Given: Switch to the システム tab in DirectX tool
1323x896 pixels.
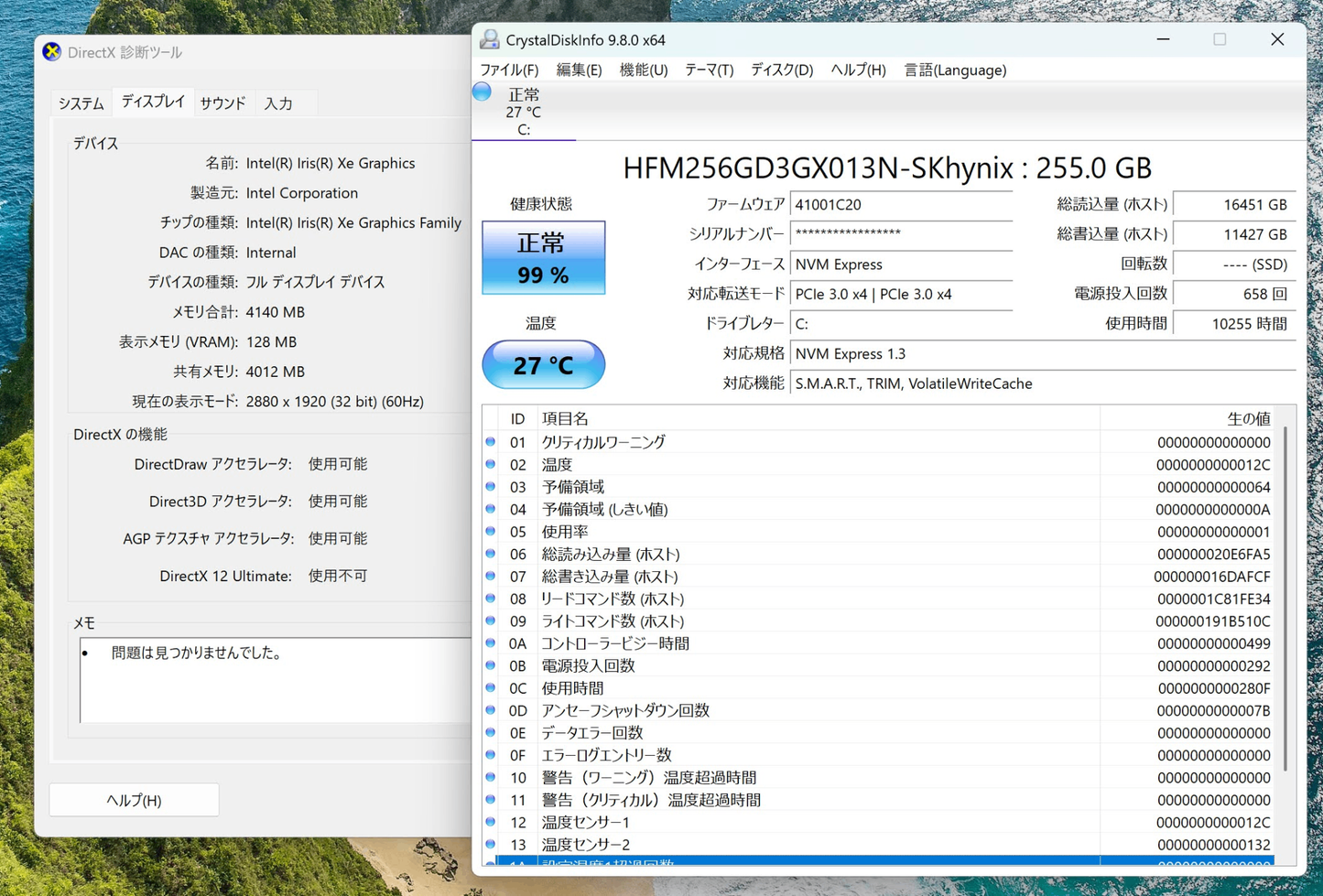Looking at the screenshot, I should tap(81, 103).
